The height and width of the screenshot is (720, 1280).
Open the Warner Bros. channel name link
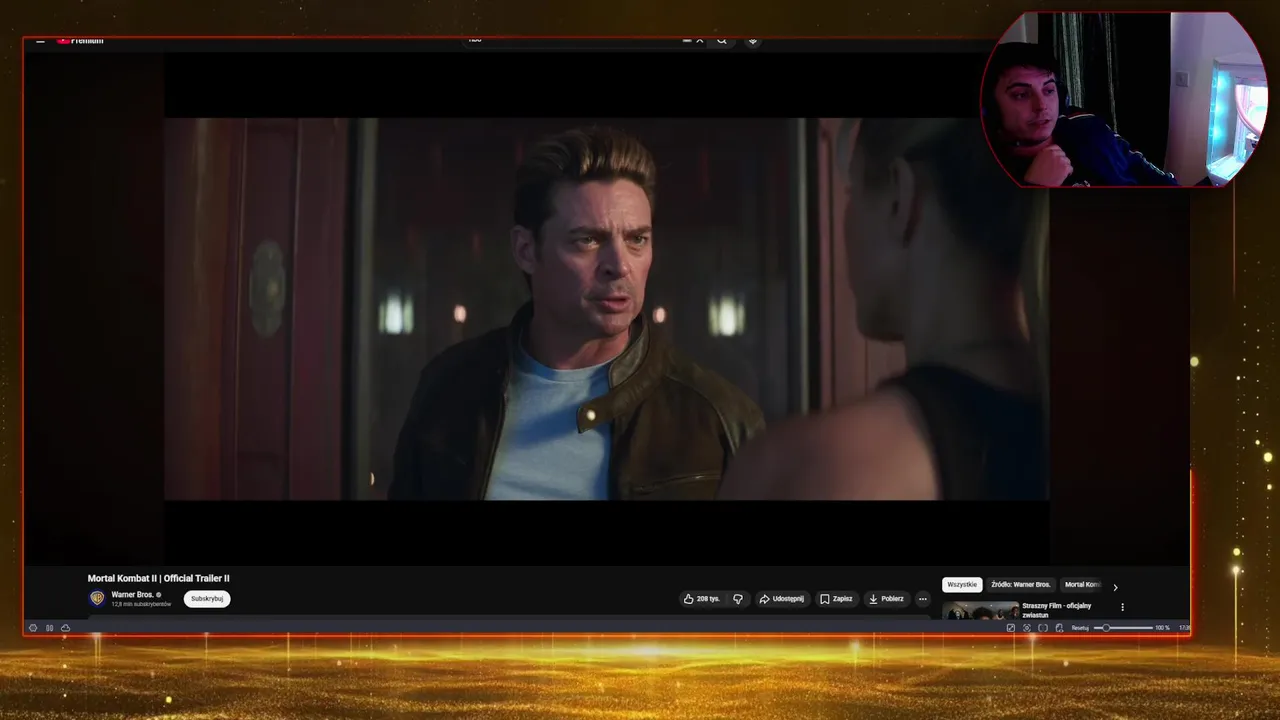coord(132,594)
